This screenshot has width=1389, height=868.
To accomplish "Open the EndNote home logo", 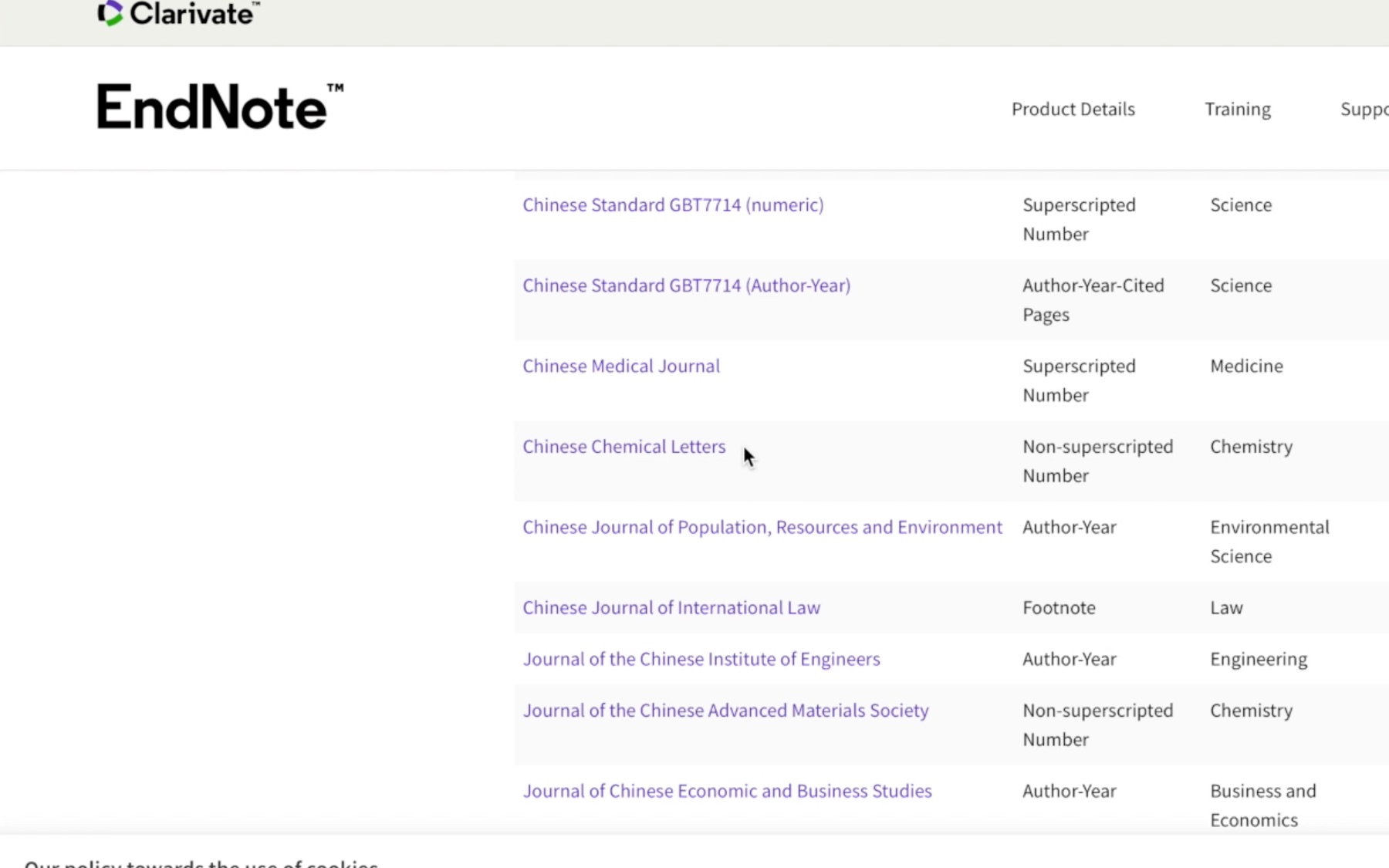I will click(x=220, y=106).
